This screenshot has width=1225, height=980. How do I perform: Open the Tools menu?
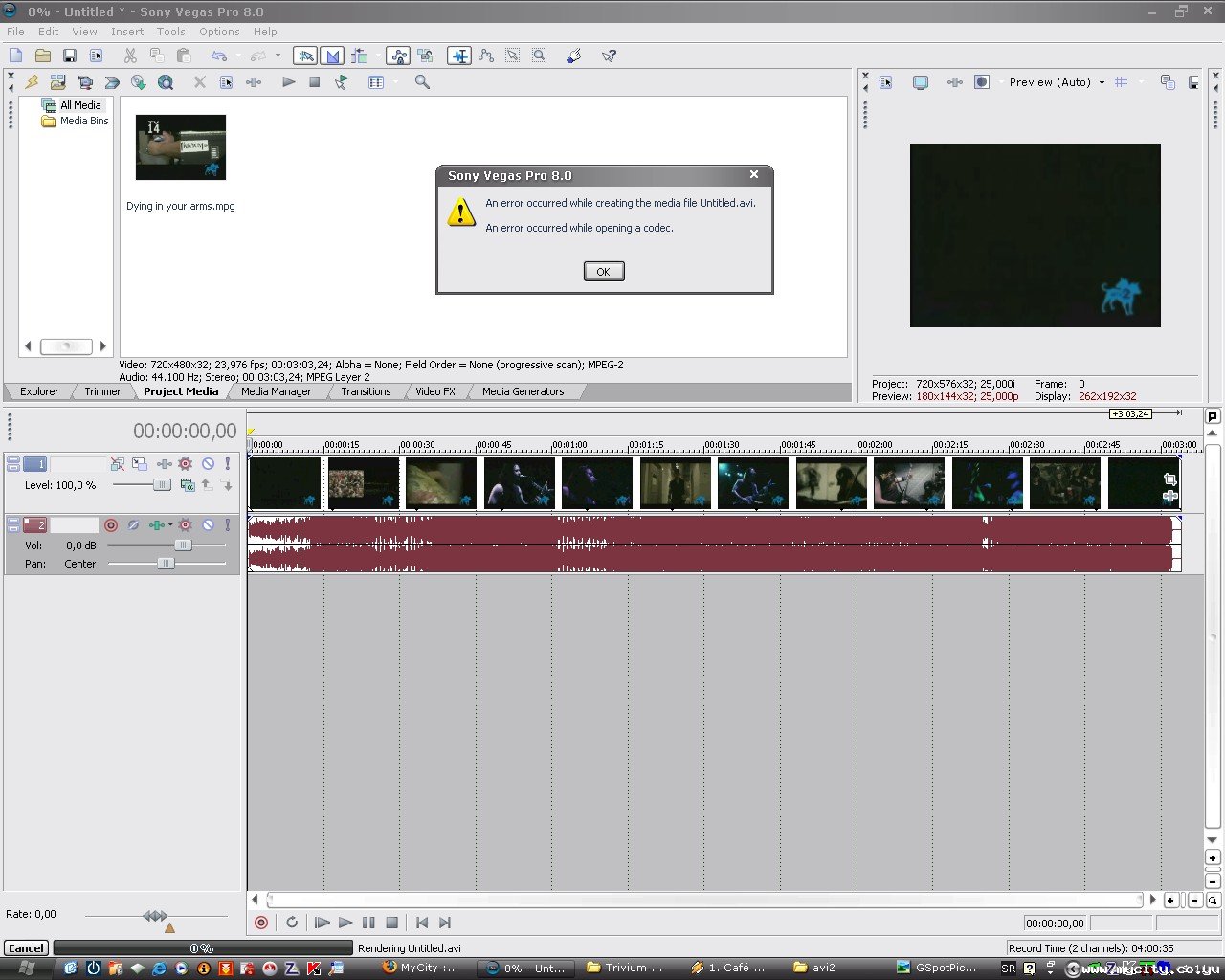coord(171,32)
